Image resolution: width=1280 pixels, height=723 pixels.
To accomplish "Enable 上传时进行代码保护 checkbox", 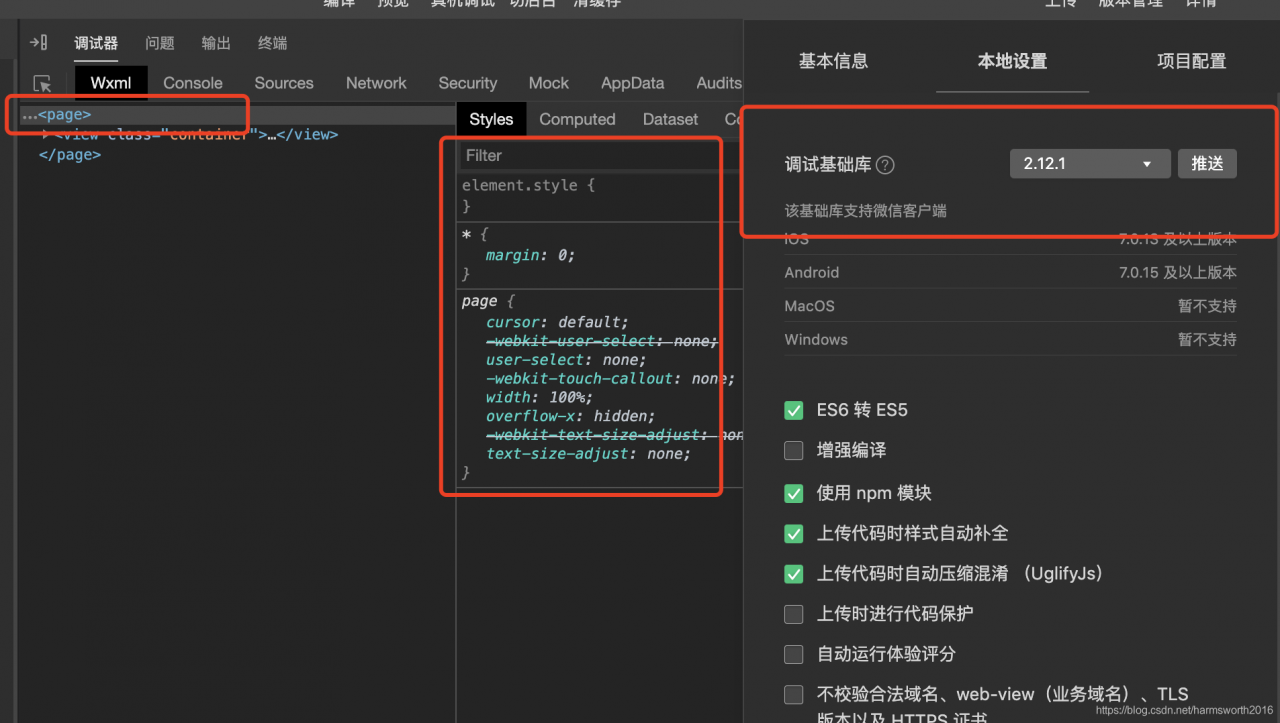I will 794,614.
